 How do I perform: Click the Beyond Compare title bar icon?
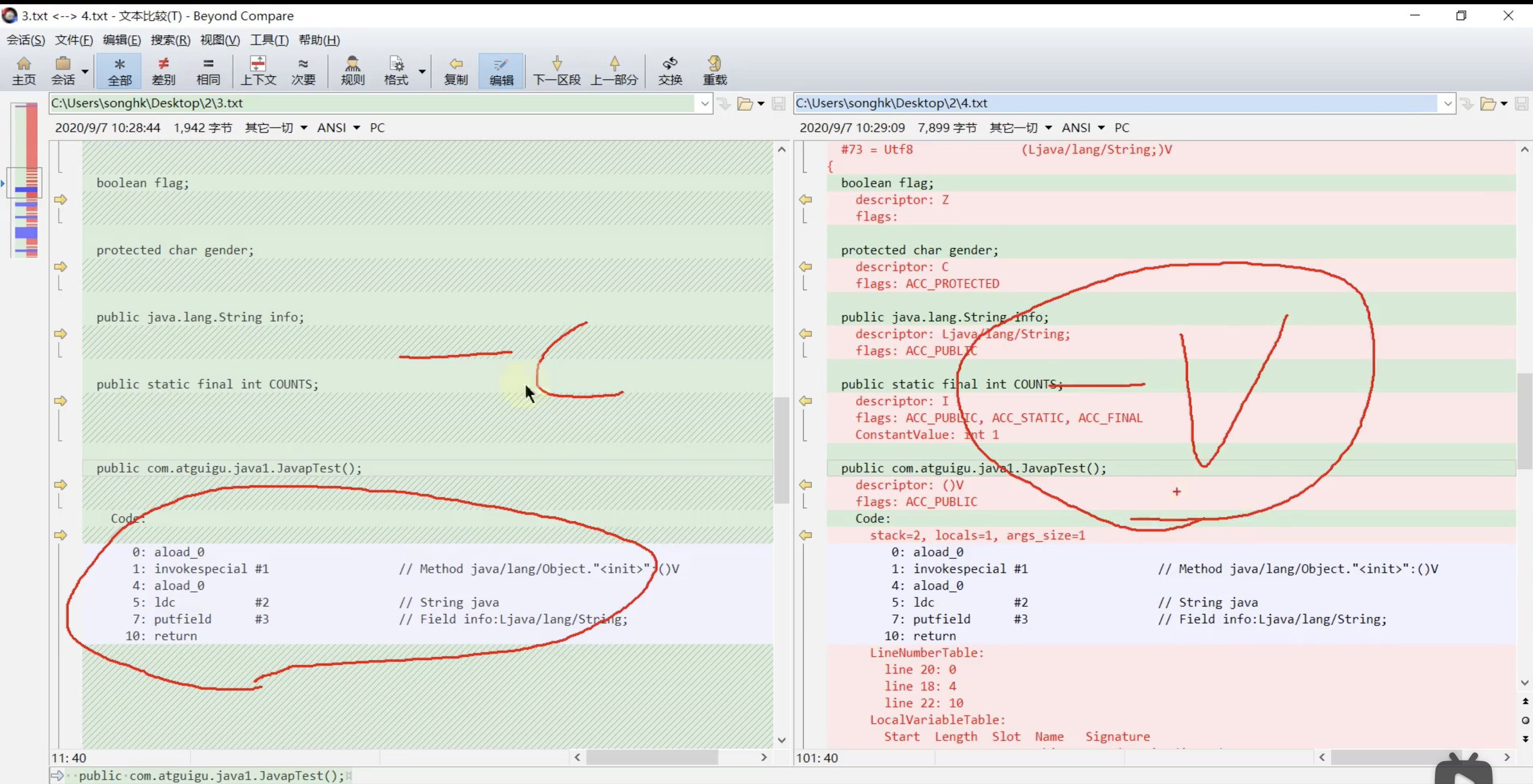click(10, 15)
